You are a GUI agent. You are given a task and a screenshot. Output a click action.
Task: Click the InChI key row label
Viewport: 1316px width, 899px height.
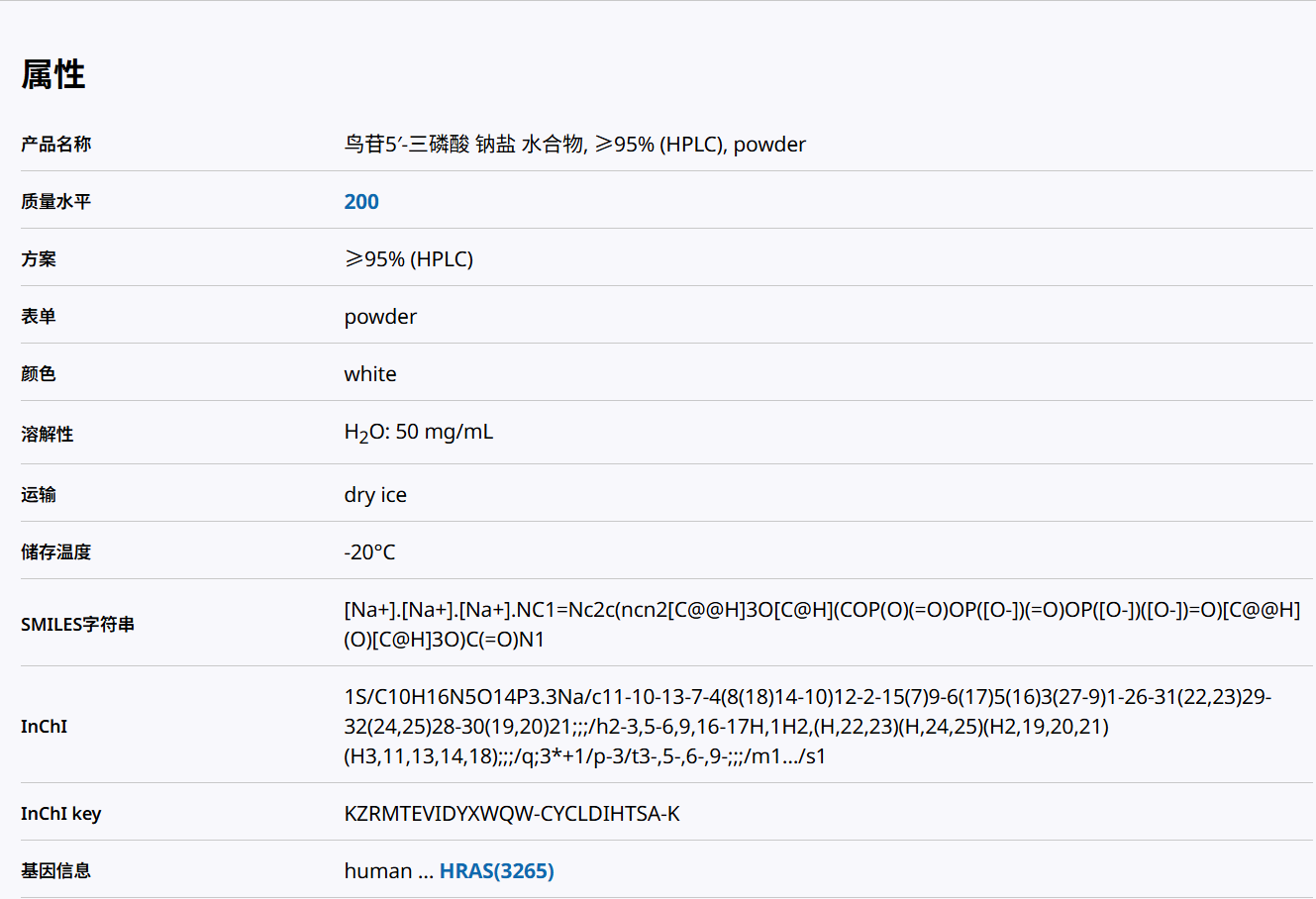(x=60, y=814)
